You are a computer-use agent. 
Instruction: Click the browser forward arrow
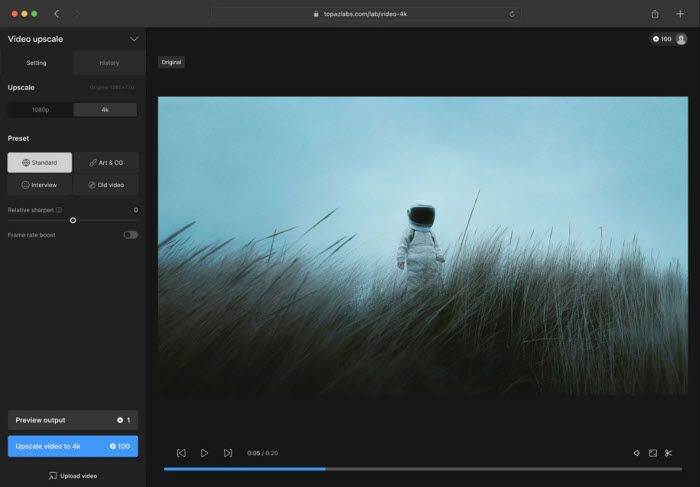[77, 14]
